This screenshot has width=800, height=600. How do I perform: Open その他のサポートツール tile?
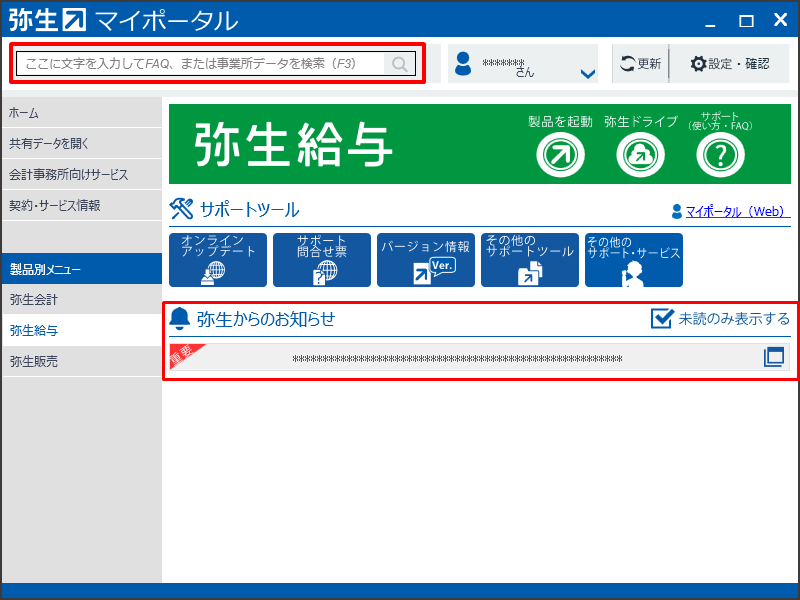[530, 260]
